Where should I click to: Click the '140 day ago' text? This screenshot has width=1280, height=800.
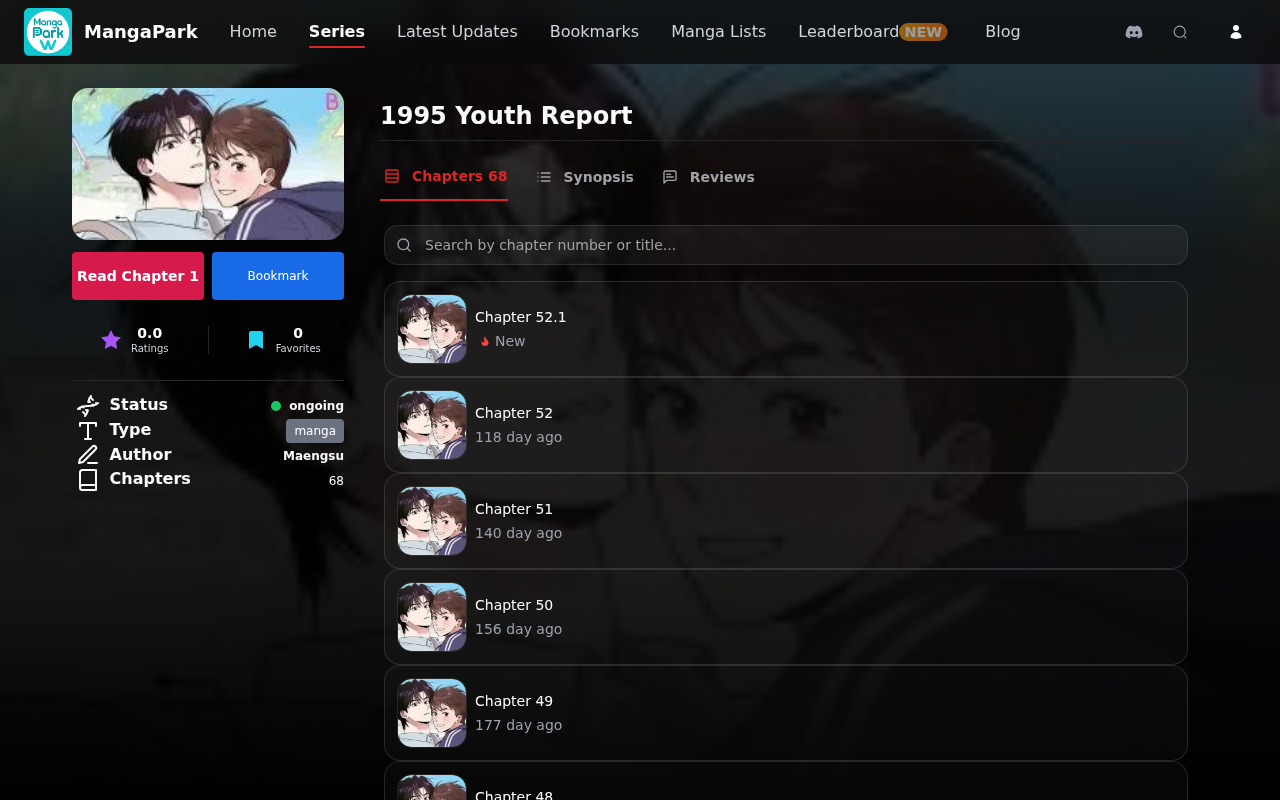(x=518, y=533)
